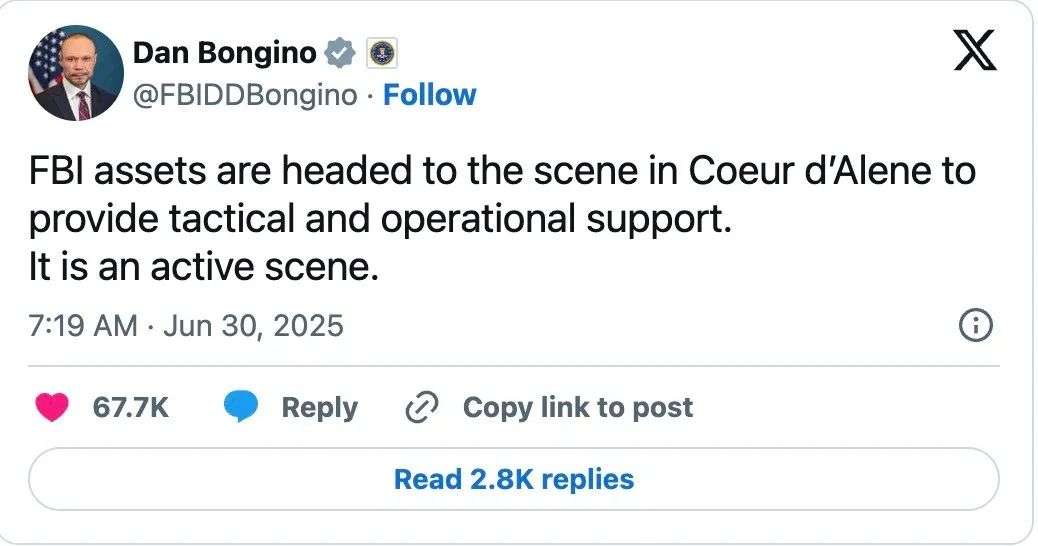Viewport: 1038px width, 546px height.
Task: Click the 7:19 AM time
Action: coord(83,326)
